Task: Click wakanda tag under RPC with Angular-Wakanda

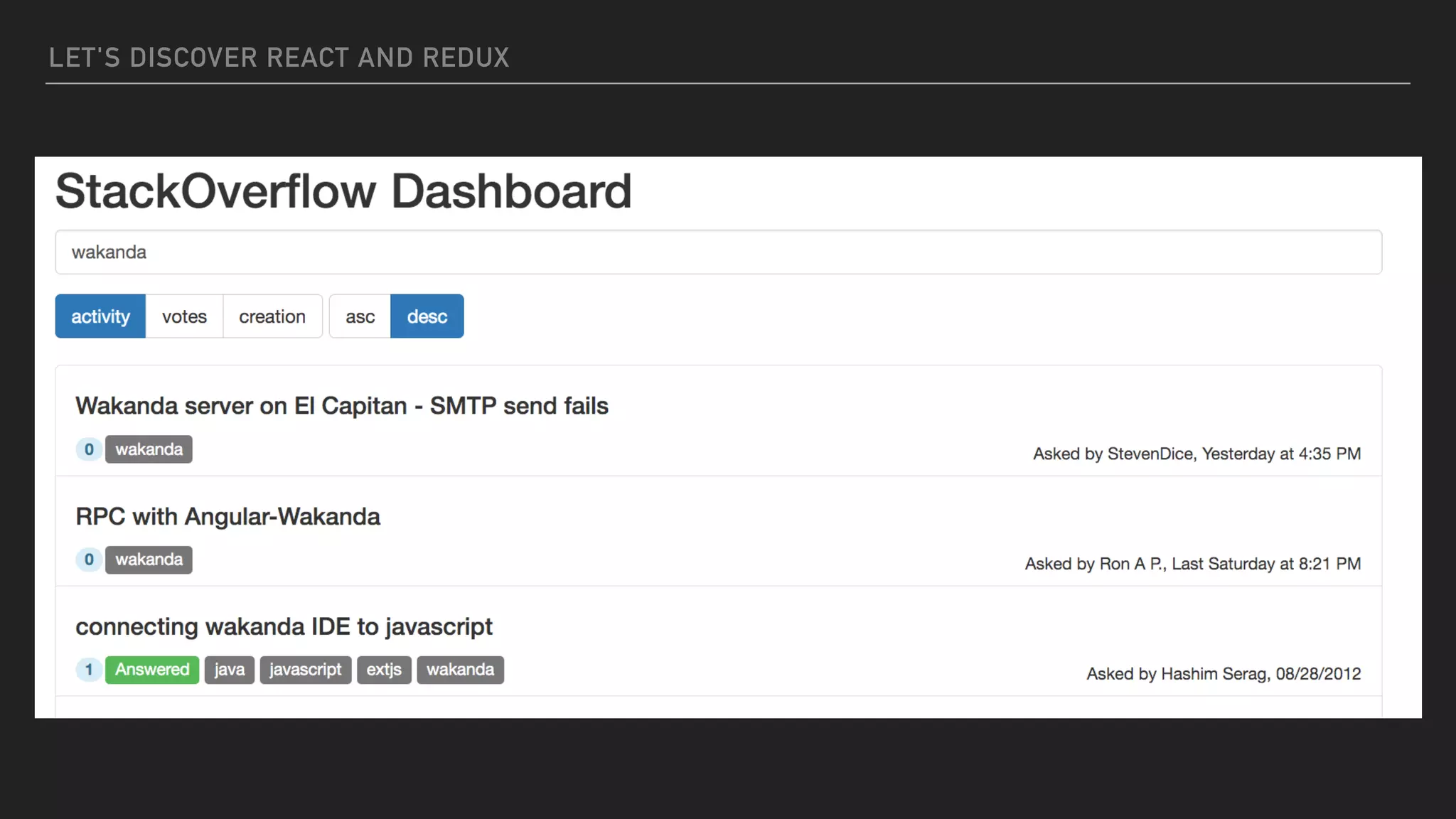Action: click(x=149, y=560)
